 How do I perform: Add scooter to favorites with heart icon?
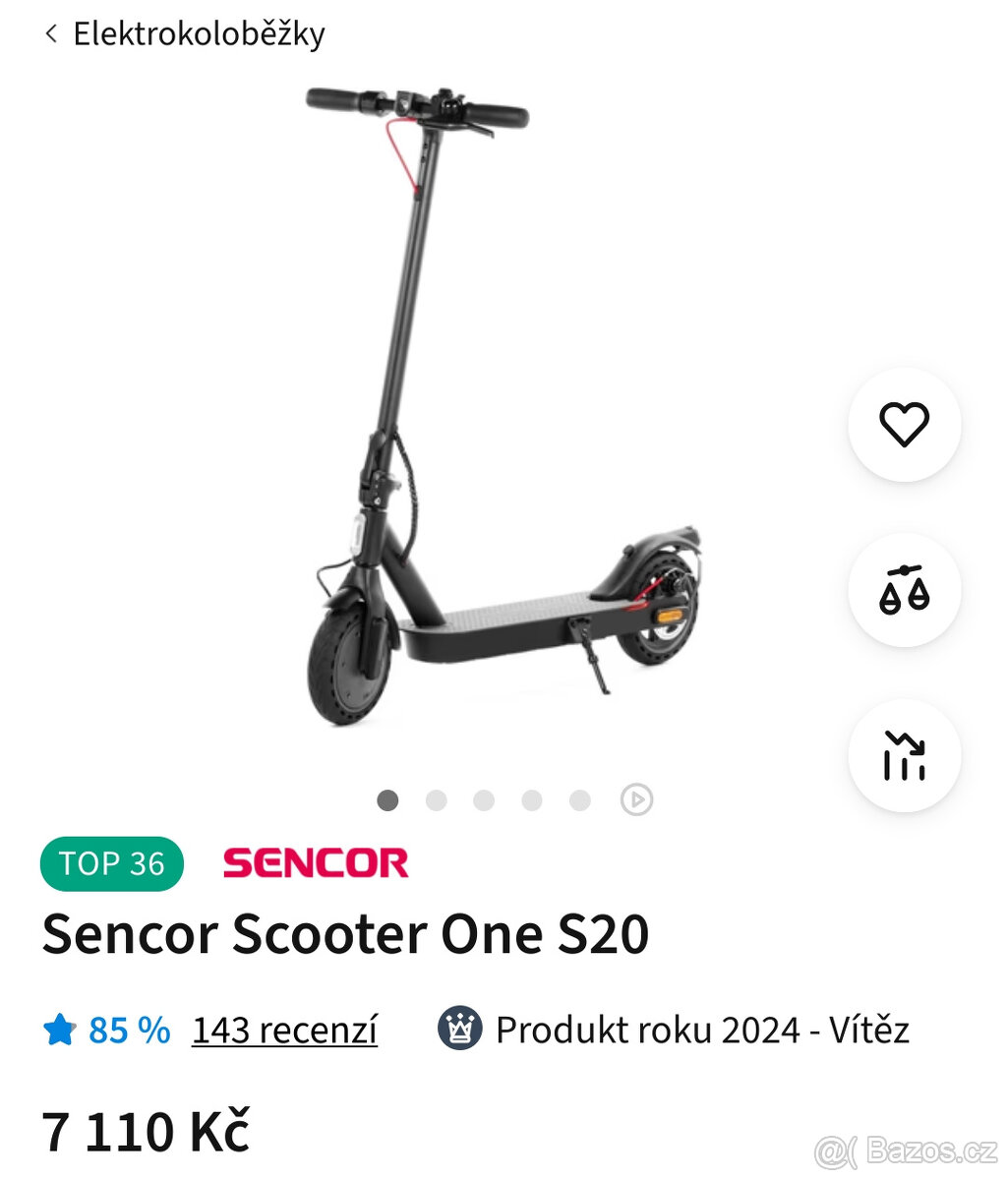[904, 425]
